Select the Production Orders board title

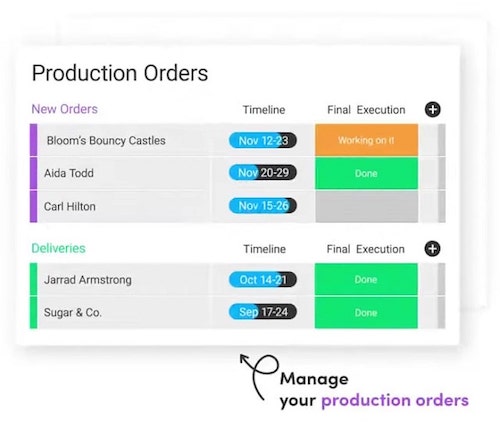120,73
